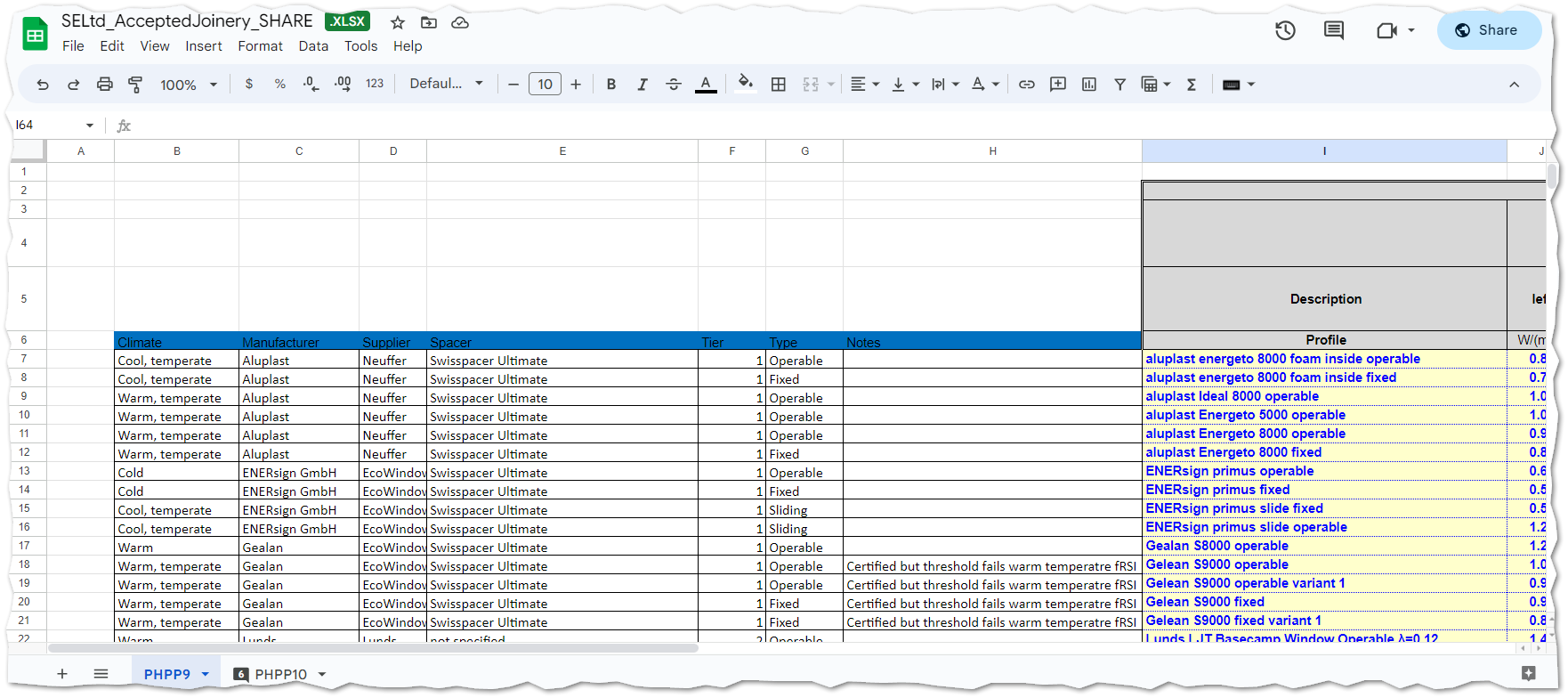1568x698 pixels.
Task: Open the Data menu
Action: [313, 46]
